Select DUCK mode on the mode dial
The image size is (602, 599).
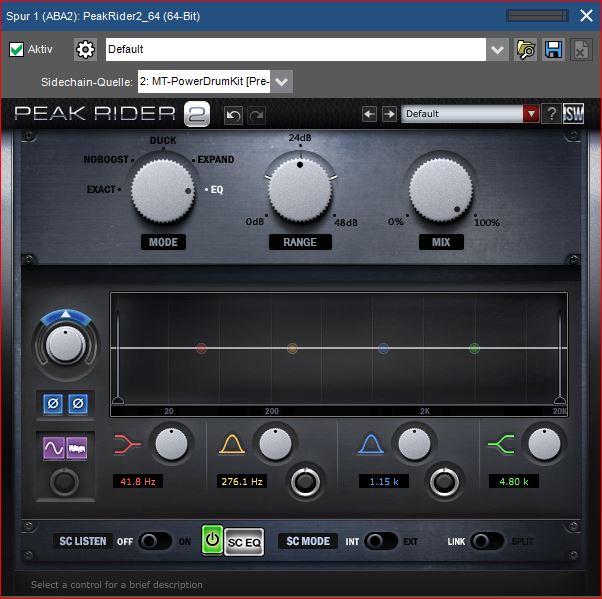coord(163,141)
